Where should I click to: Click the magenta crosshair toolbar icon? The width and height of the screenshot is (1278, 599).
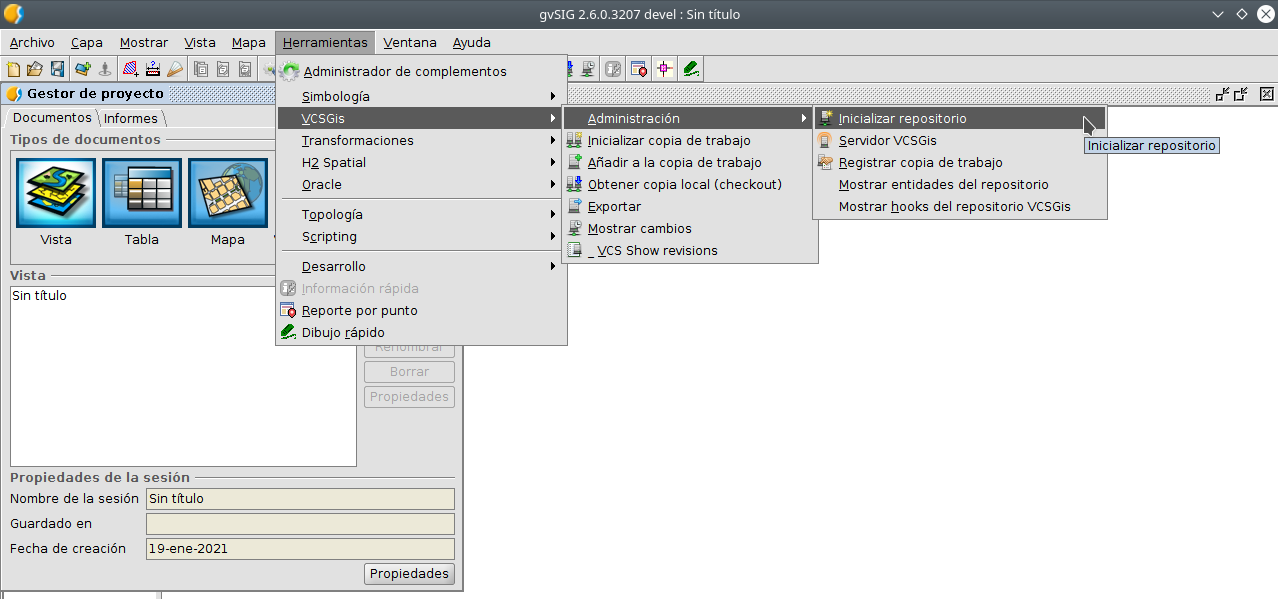665,69
